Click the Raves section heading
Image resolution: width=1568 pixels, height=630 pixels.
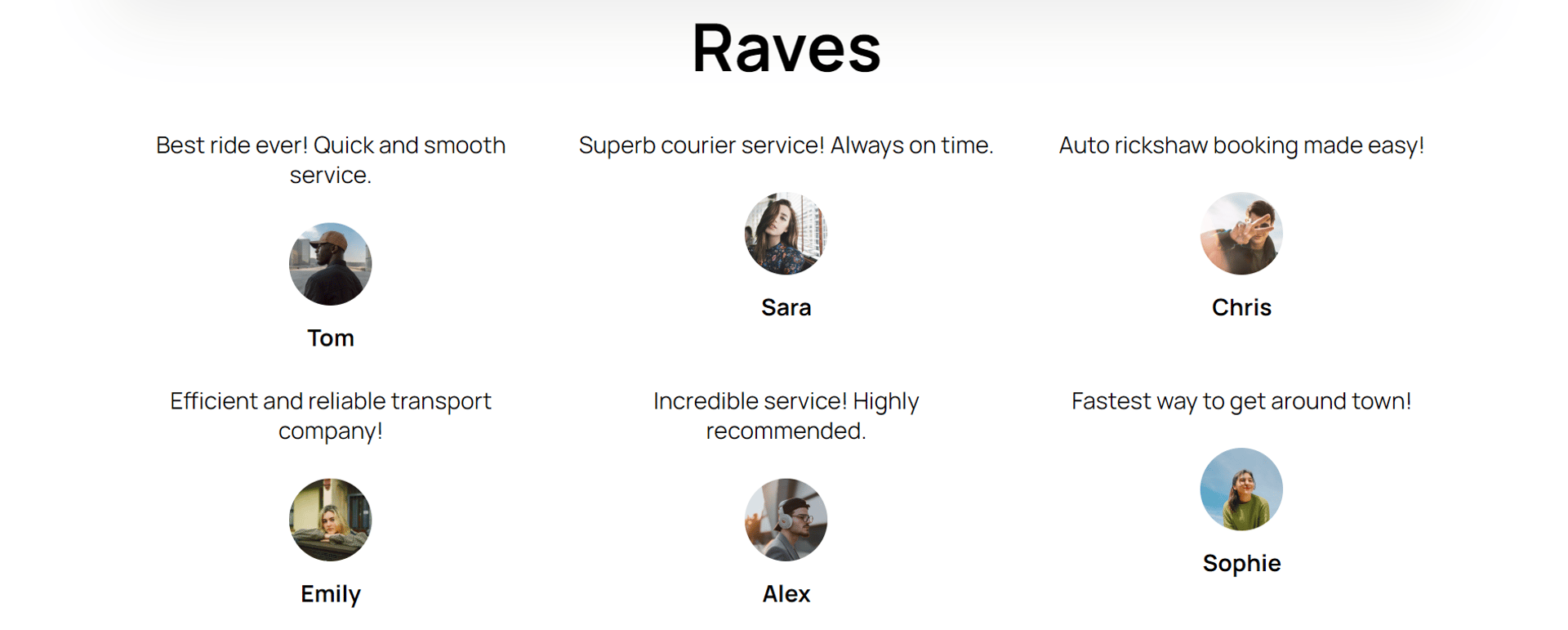(786, 49)
